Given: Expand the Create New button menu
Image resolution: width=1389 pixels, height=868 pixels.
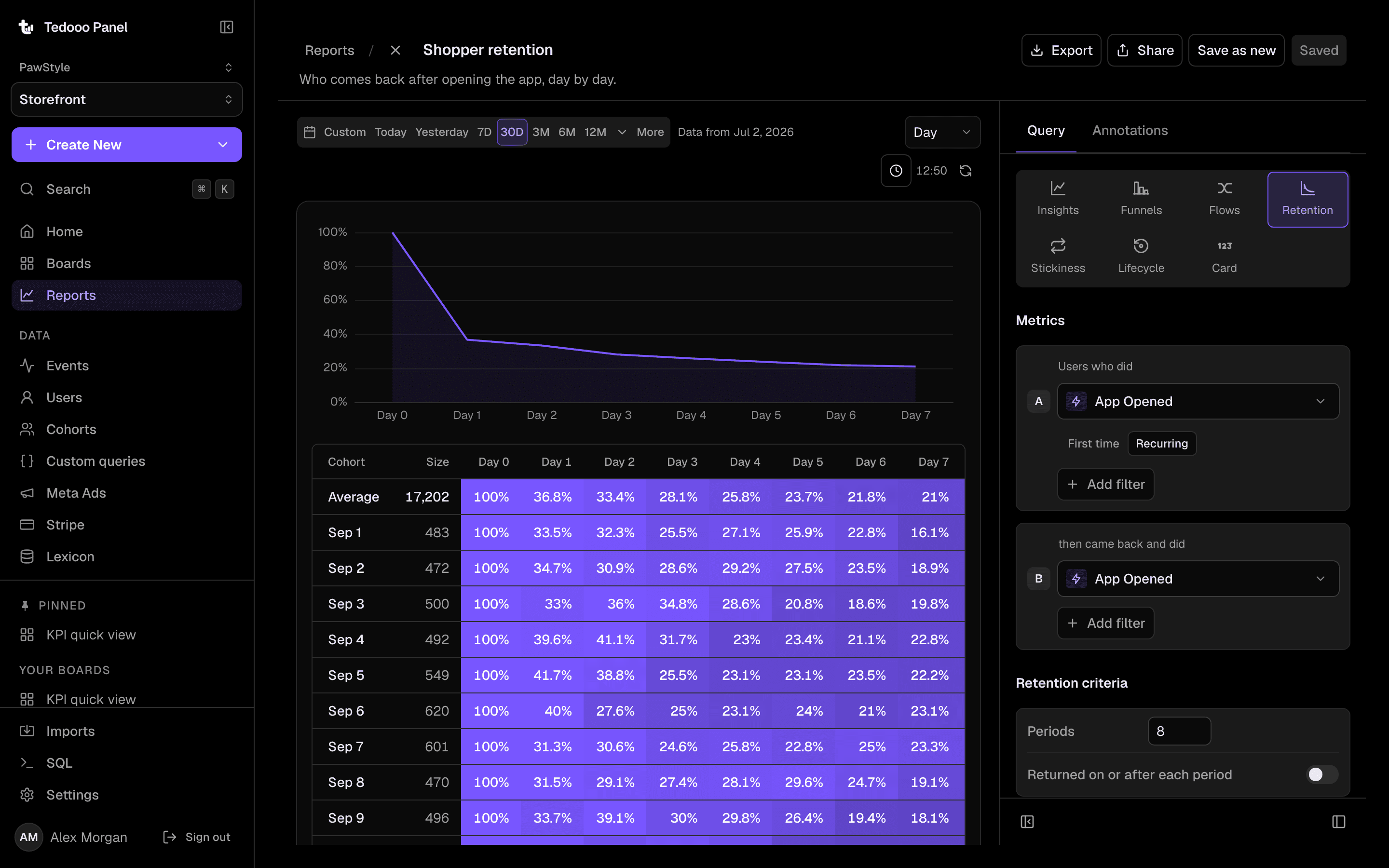Looking at the screenshot, I should tap(223, 145).
